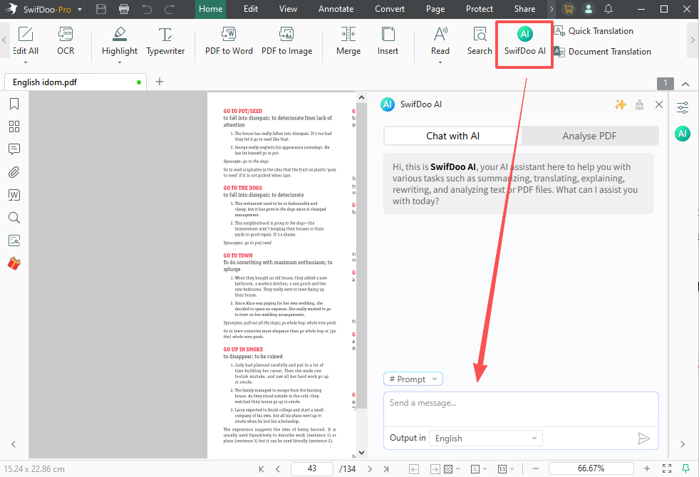Open the Search tool in ribbon
Screen dimensions: 700x477
click(x=479, y=42)
